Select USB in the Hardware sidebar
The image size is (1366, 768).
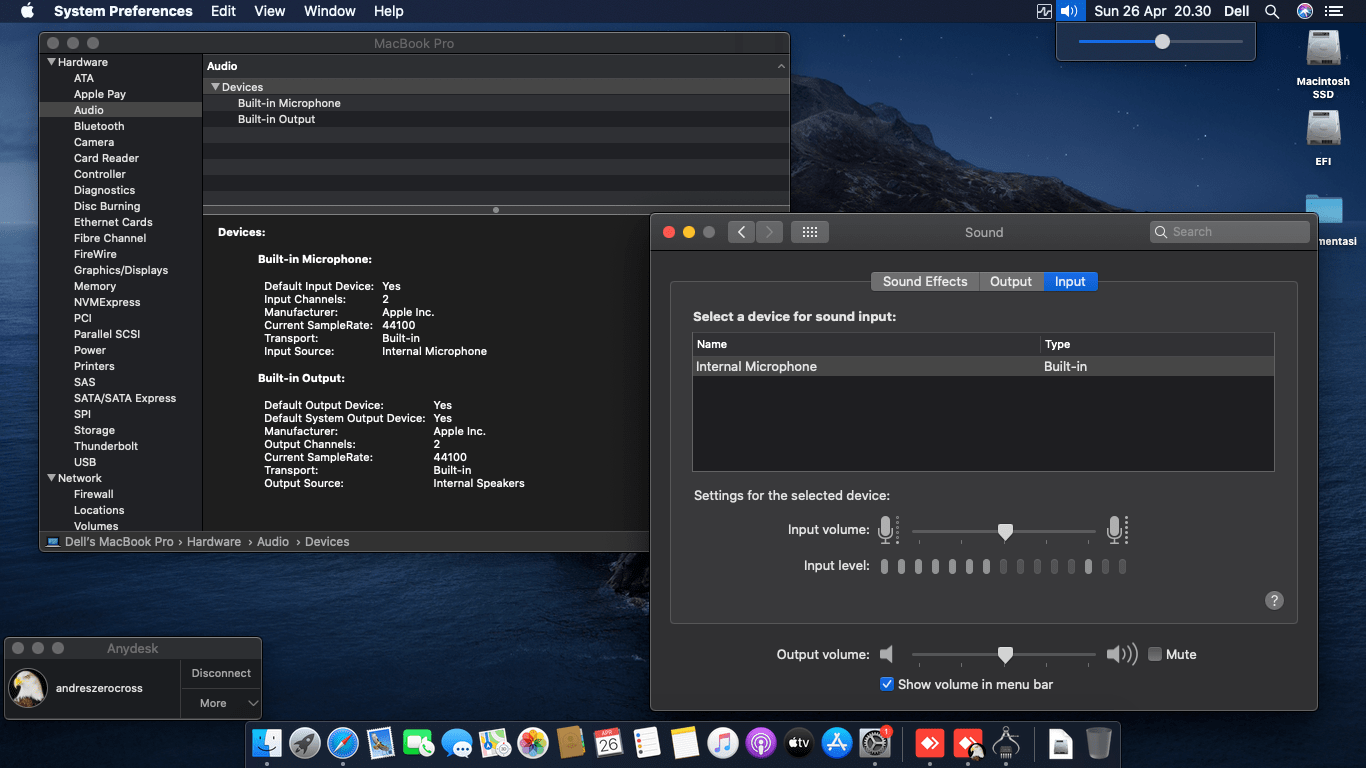coord(85,462)
